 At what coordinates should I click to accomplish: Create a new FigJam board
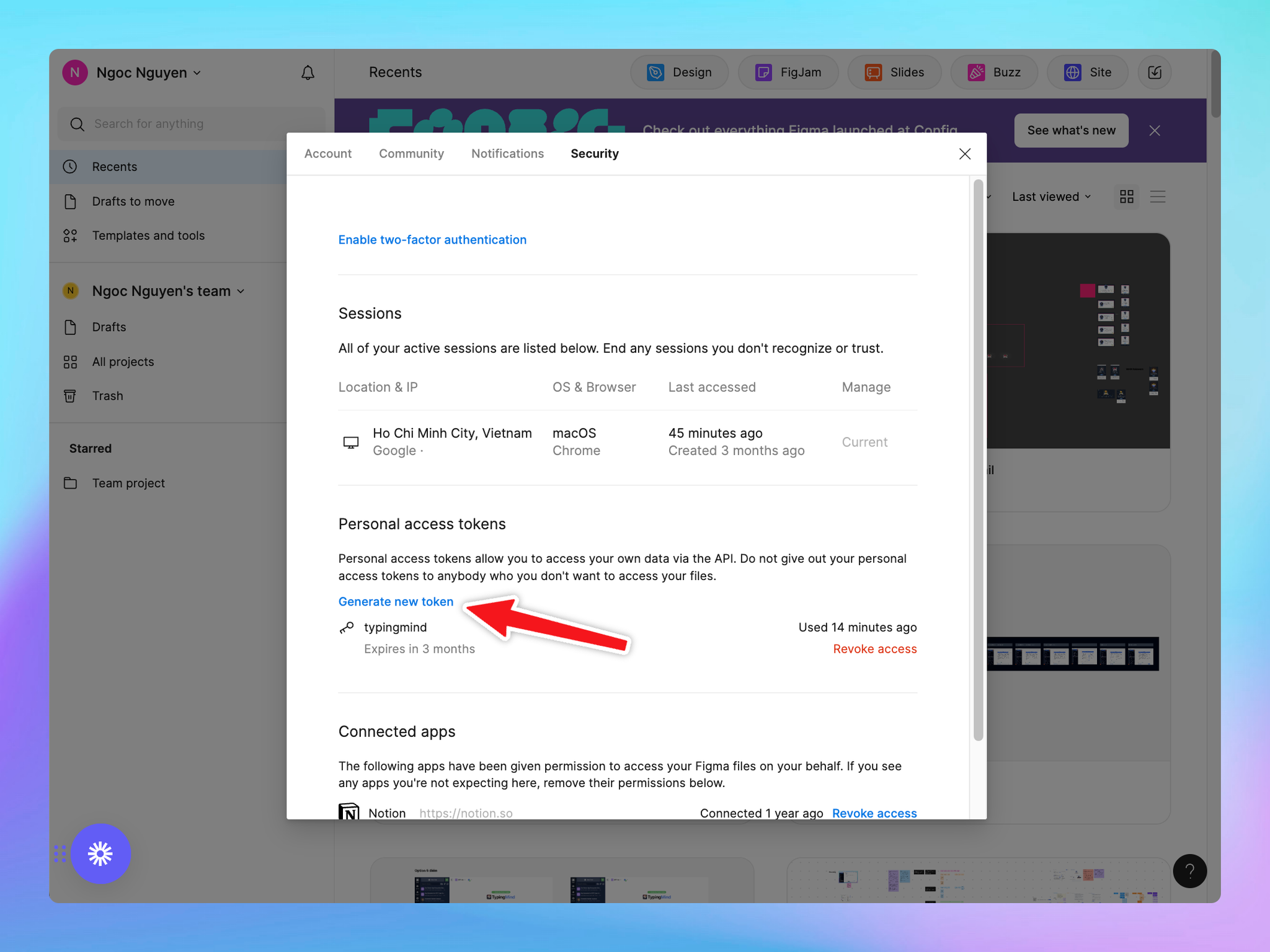788,73
